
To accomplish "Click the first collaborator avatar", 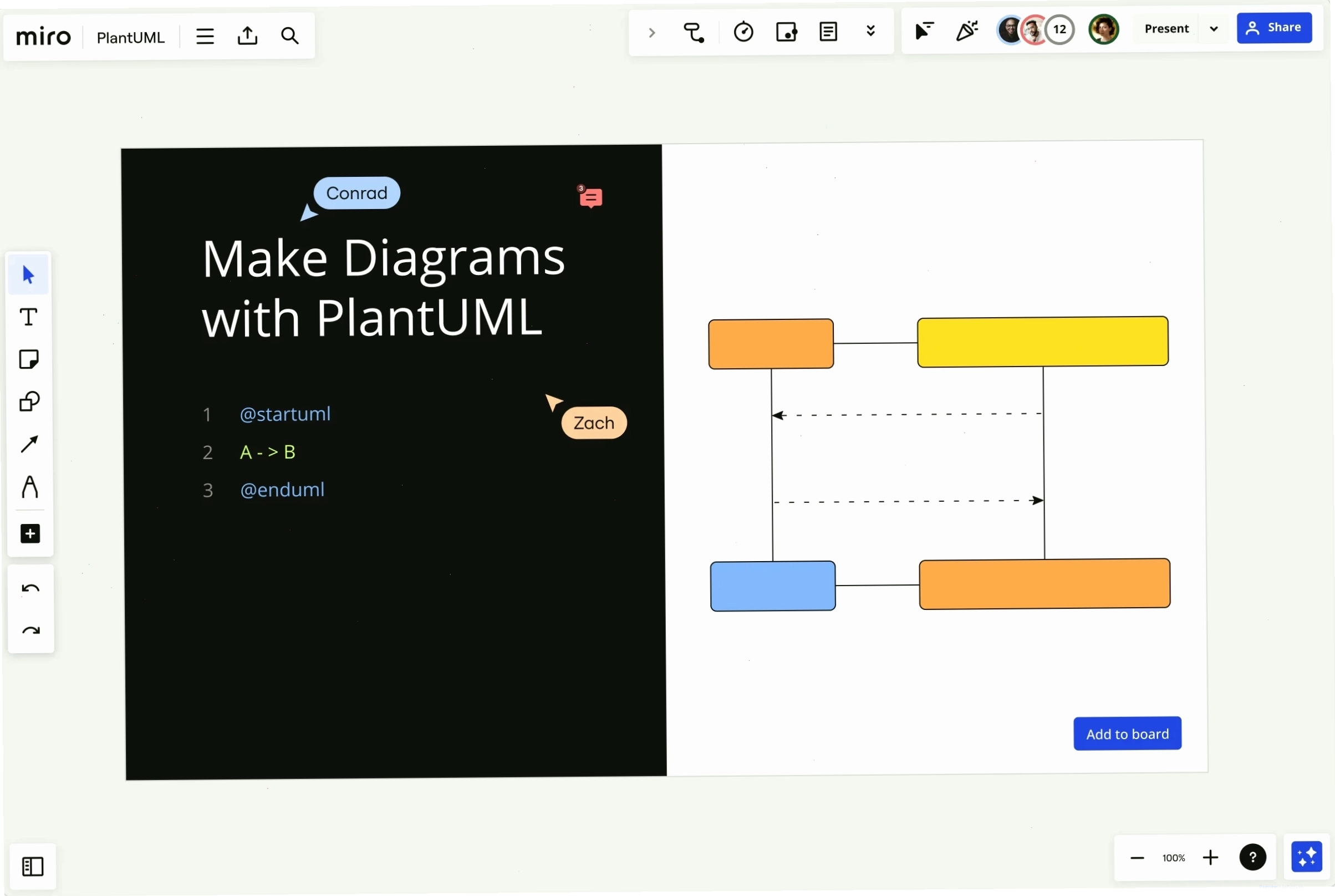I will [1011, 30].
